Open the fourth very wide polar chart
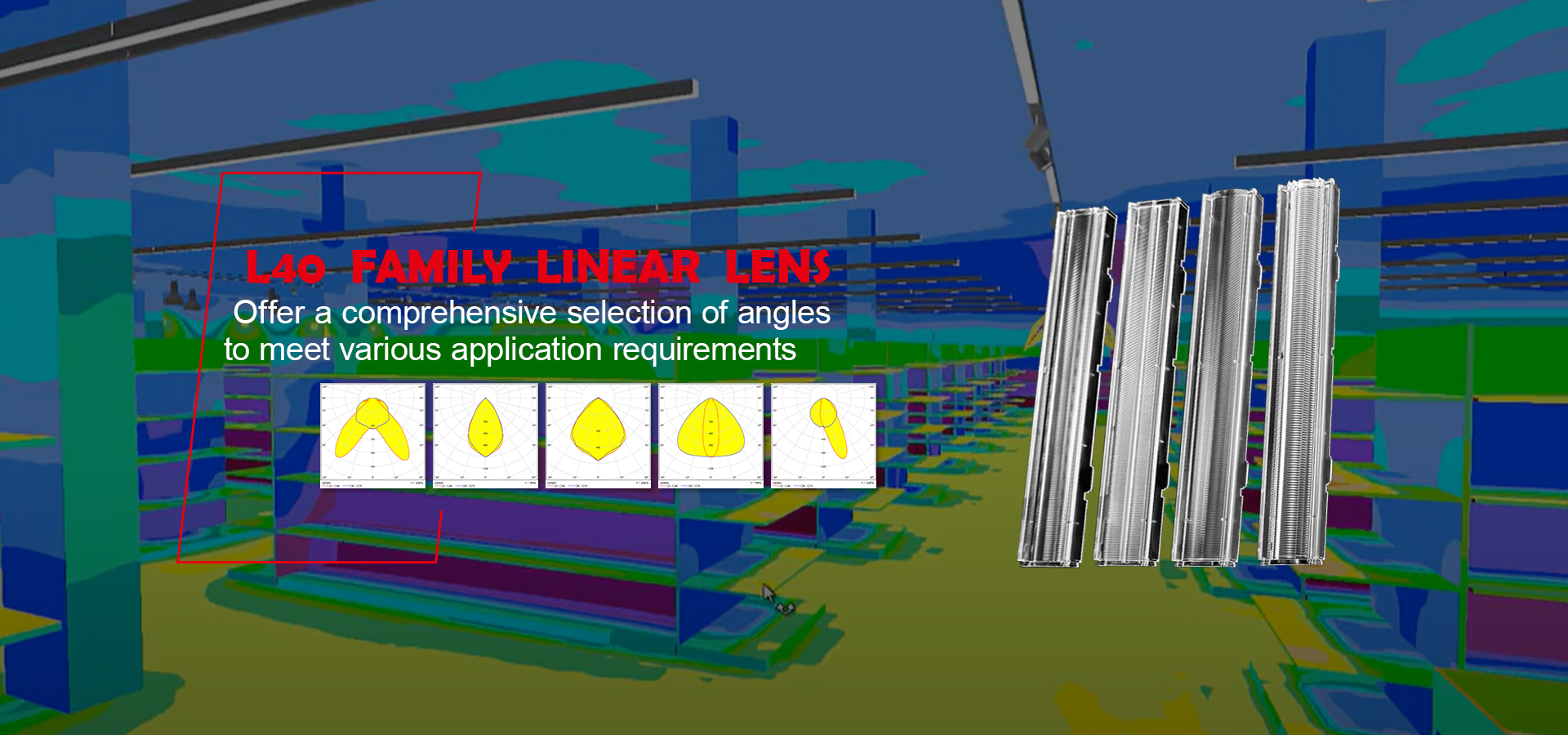 (x=710, y=435)
